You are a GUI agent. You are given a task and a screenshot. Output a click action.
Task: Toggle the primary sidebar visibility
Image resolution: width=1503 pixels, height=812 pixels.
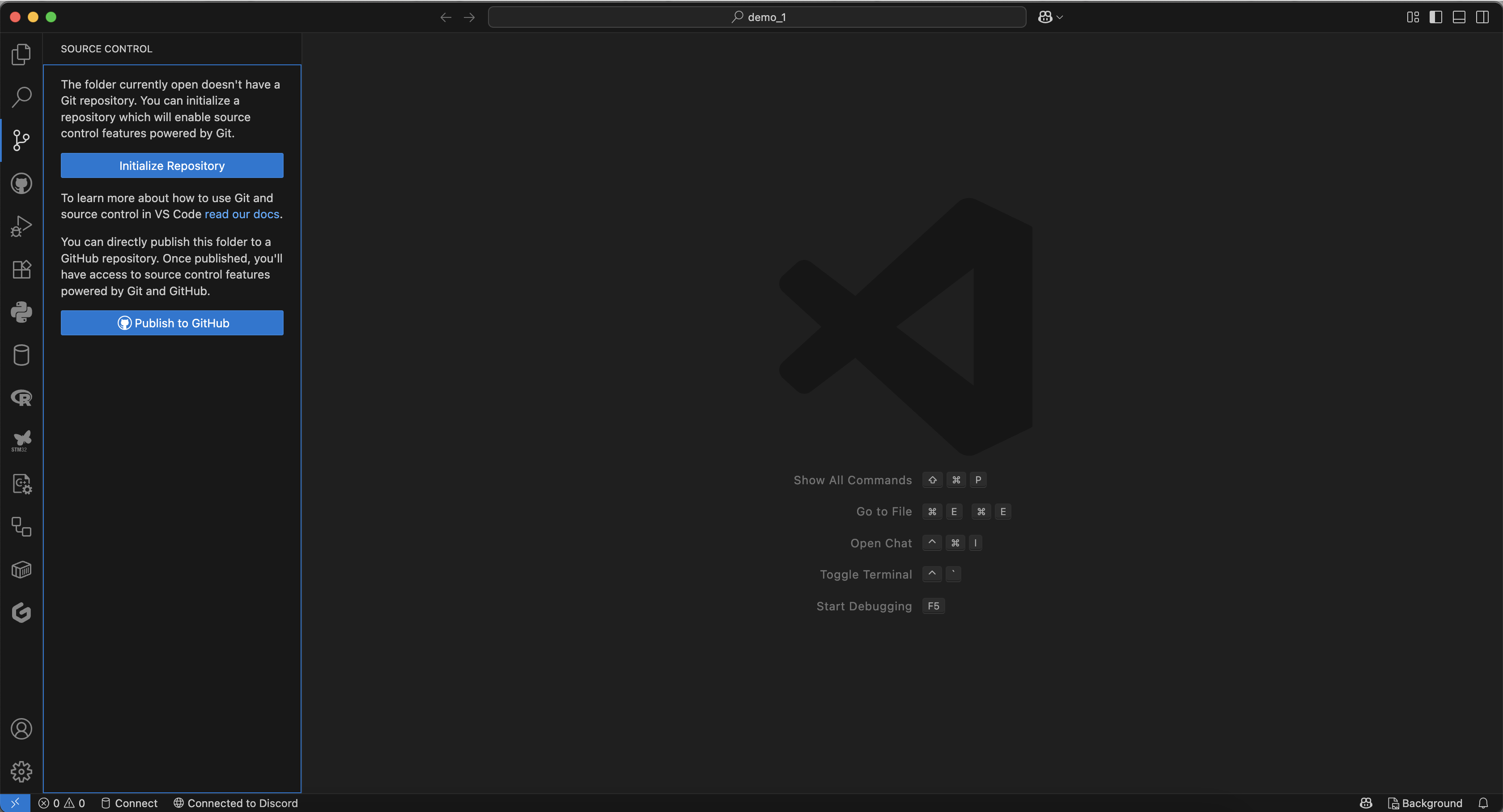pyautogui.click(x=1435, y=17)
